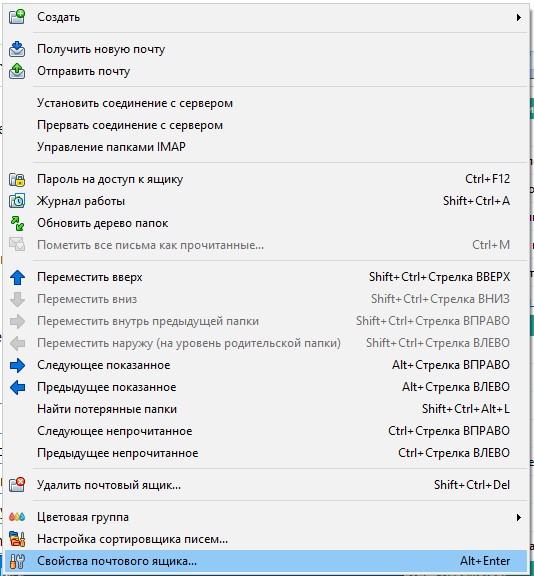The height and width of the screenshot is (576, 534).
Task: Open Свойства почтового ящика
Action: click(x=265, y=561)
